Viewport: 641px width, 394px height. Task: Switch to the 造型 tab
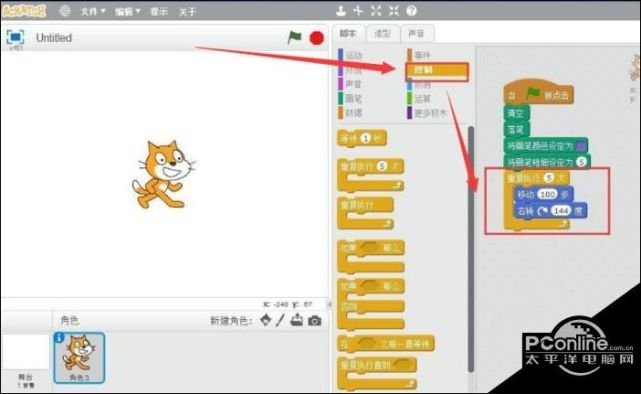point(382,34)
